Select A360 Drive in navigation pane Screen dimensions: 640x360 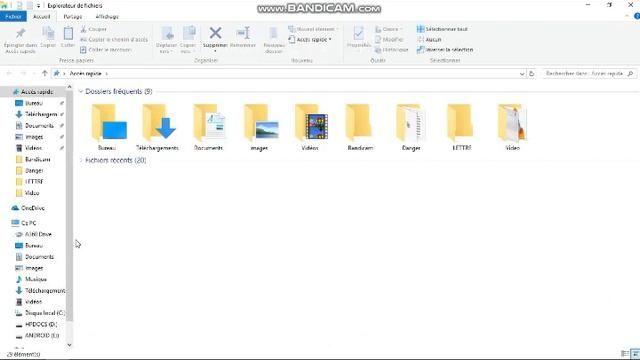coord(33,234)
